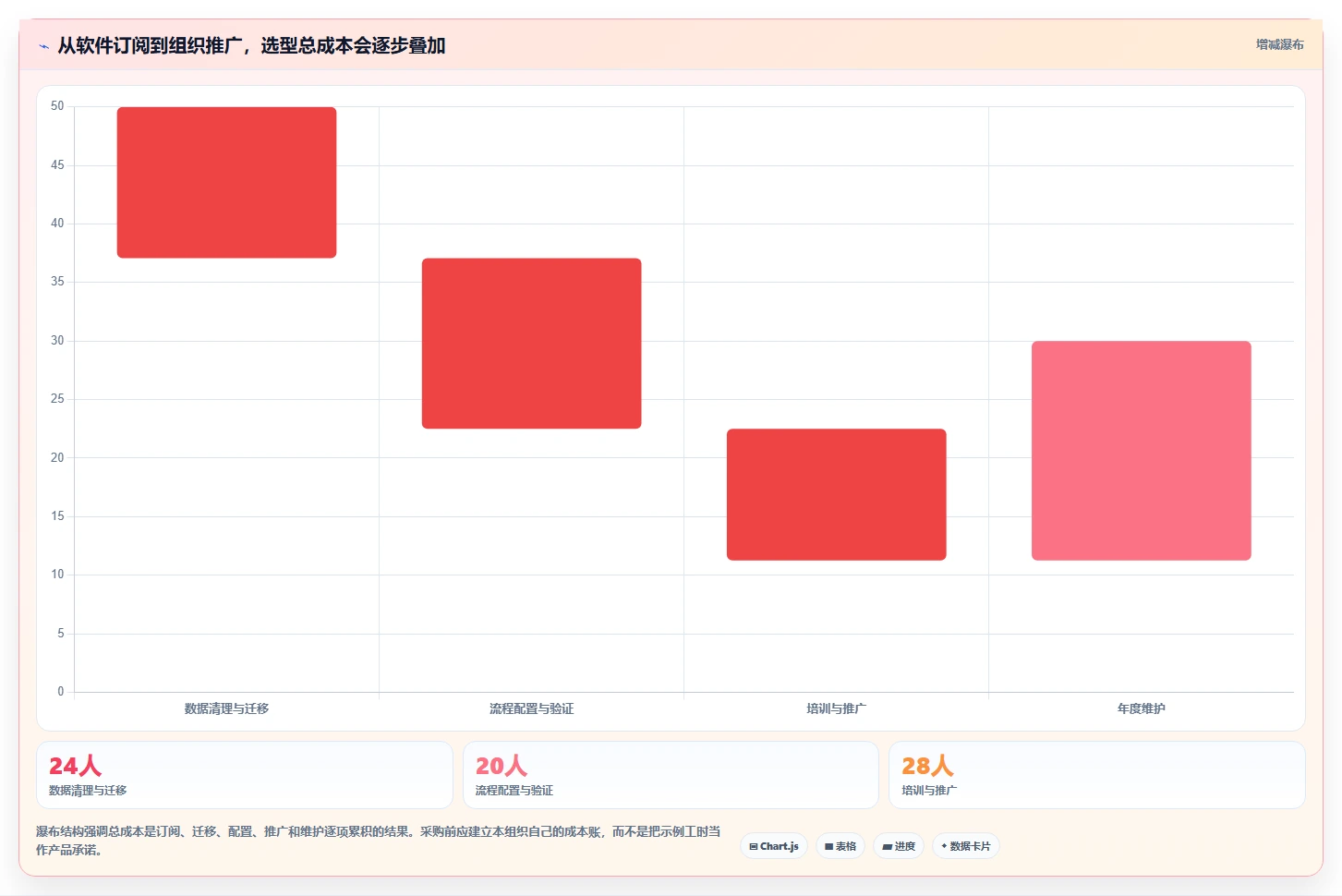Image resolution: width=1342 pixels, height=896 pixels.
Task: Click the x-axis label 培训与推广
Action: tap(836, 708)
